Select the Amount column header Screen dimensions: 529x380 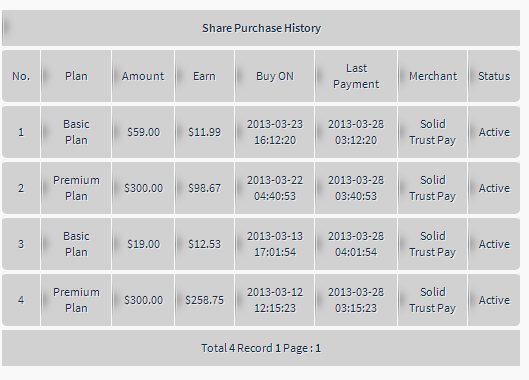(x=143, y=76)
